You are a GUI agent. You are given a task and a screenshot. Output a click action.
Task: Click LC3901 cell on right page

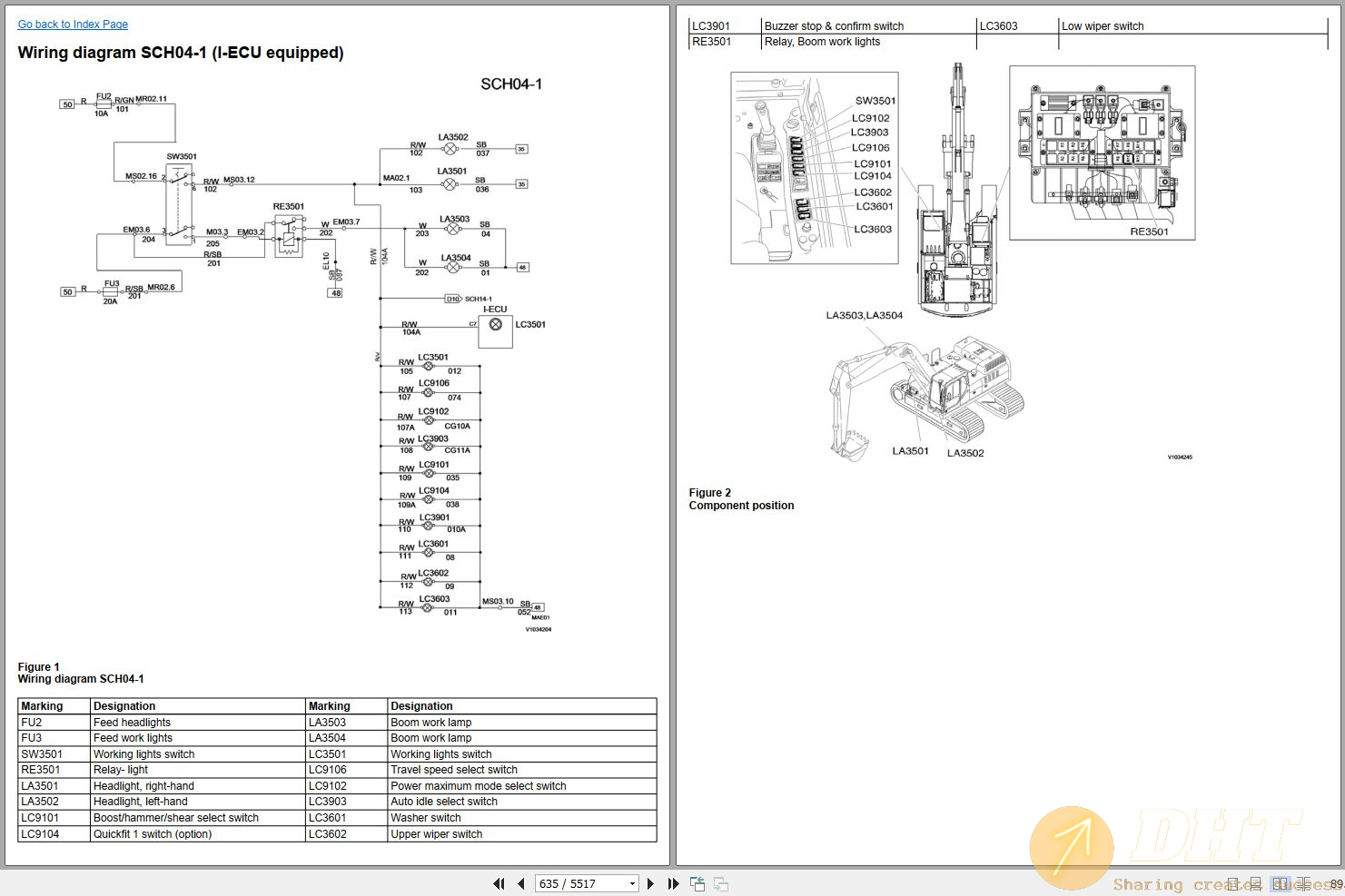pos(725,26)
